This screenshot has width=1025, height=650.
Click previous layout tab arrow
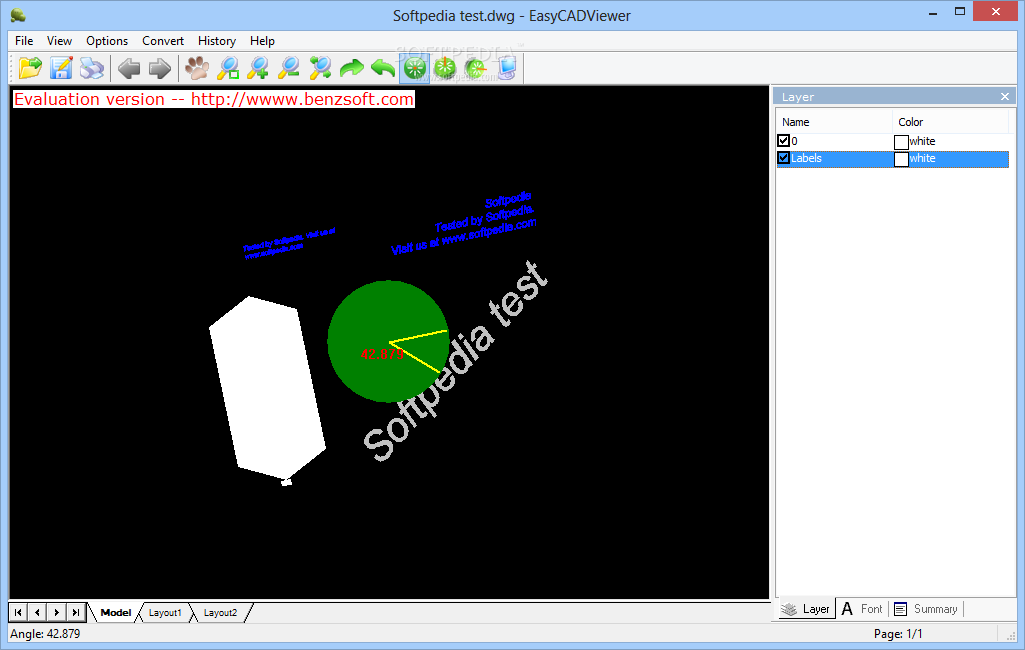37,613
